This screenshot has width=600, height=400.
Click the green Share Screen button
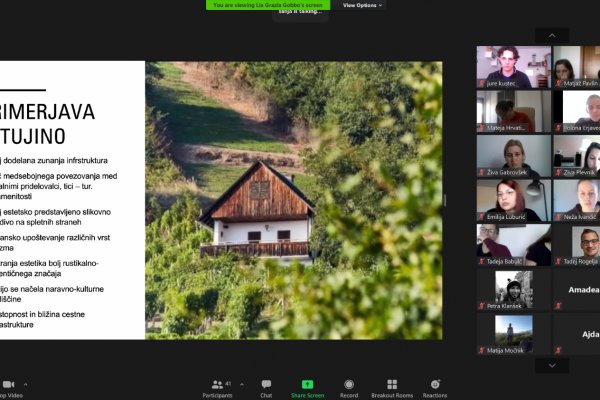click(307, 386)
